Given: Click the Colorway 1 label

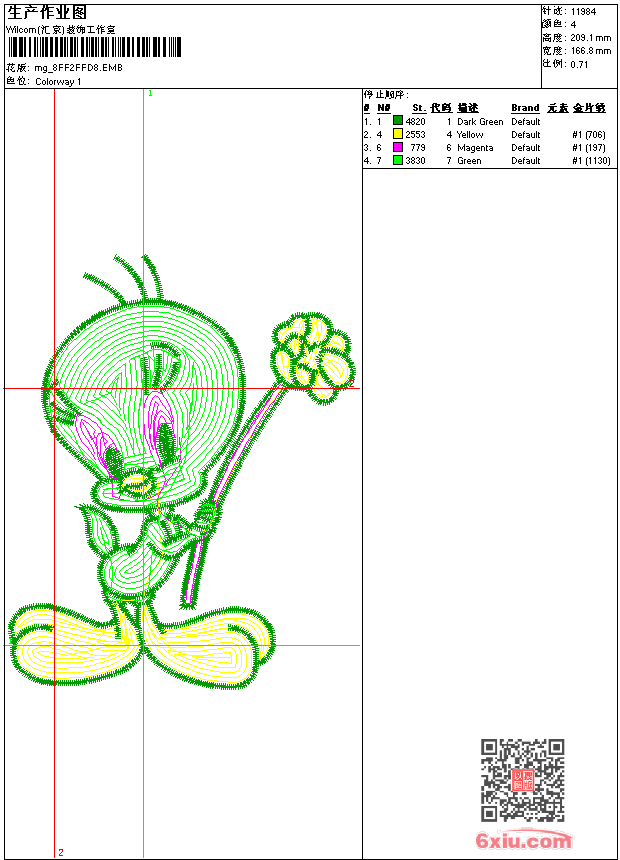Looking at the screenshot, I should (x=58, y=82).
